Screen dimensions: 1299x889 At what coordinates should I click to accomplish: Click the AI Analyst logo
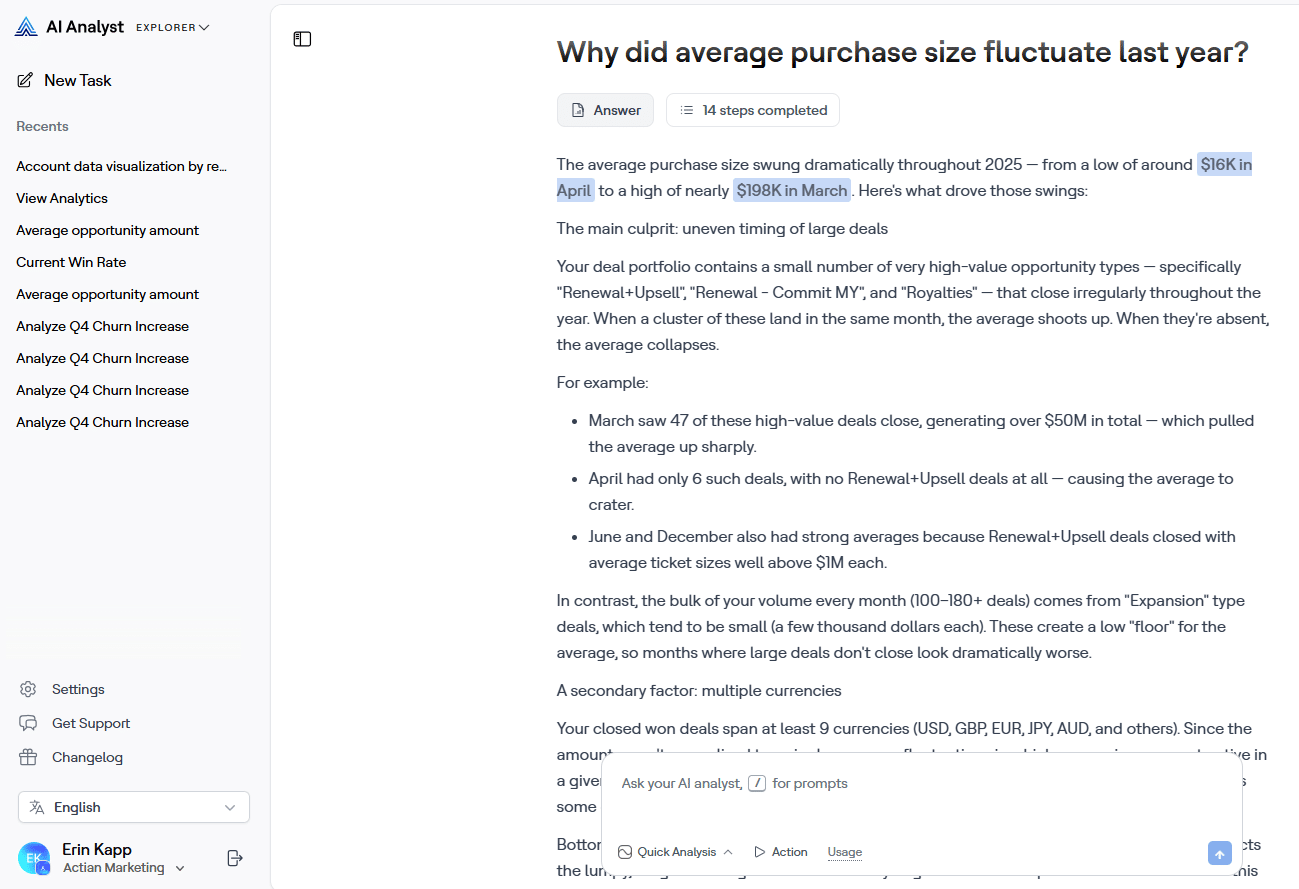tap(26, 27)
